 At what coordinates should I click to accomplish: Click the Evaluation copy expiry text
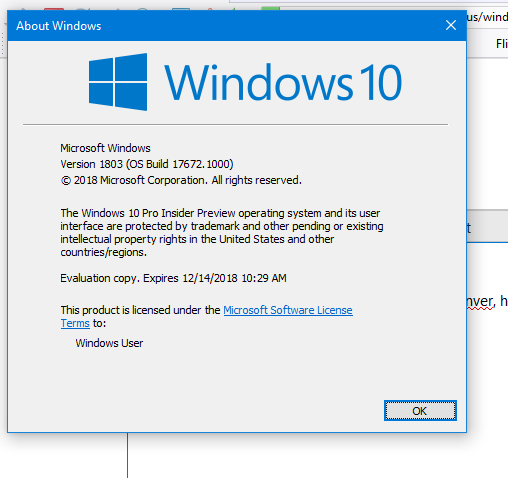(x=173, y=278)
